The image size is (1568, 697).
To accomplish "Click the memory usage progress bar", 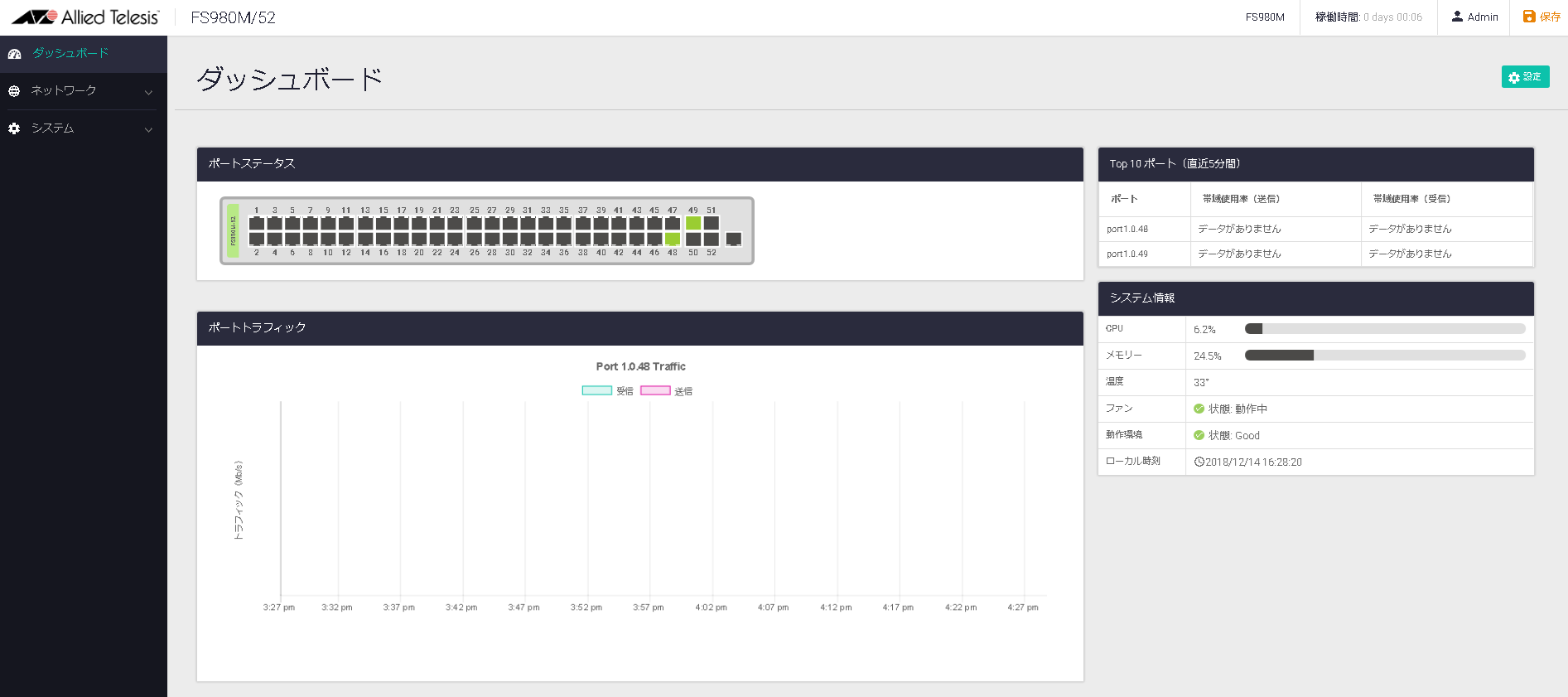I will pyautogui.click(x=1384, y=356).
